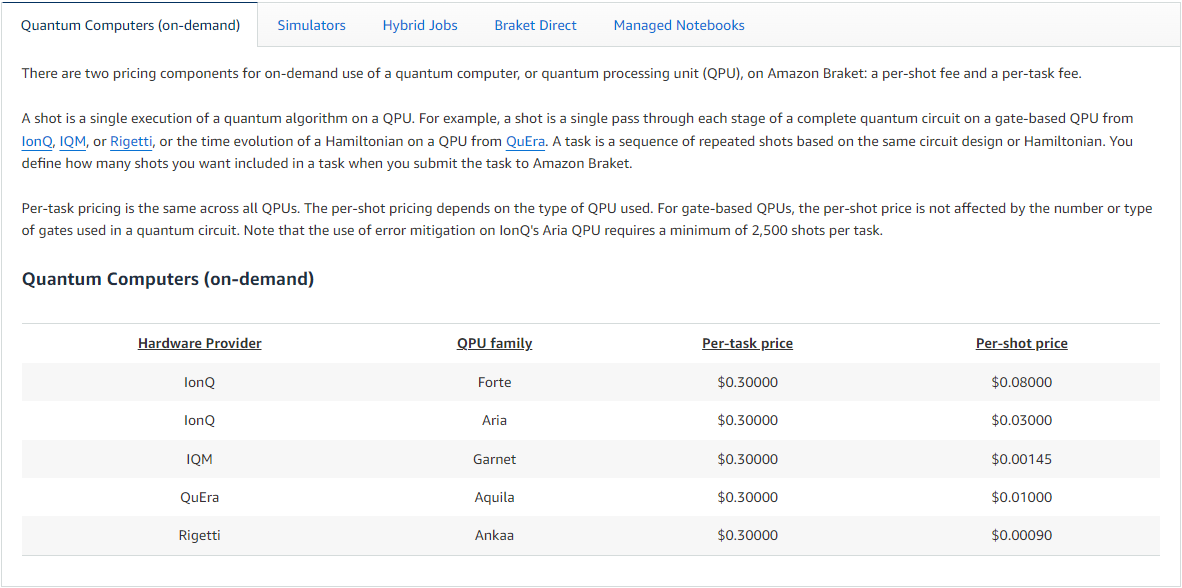1182x588 pixels.
Task: Click the Rigetti link in the paragraph
Action: 131,141
